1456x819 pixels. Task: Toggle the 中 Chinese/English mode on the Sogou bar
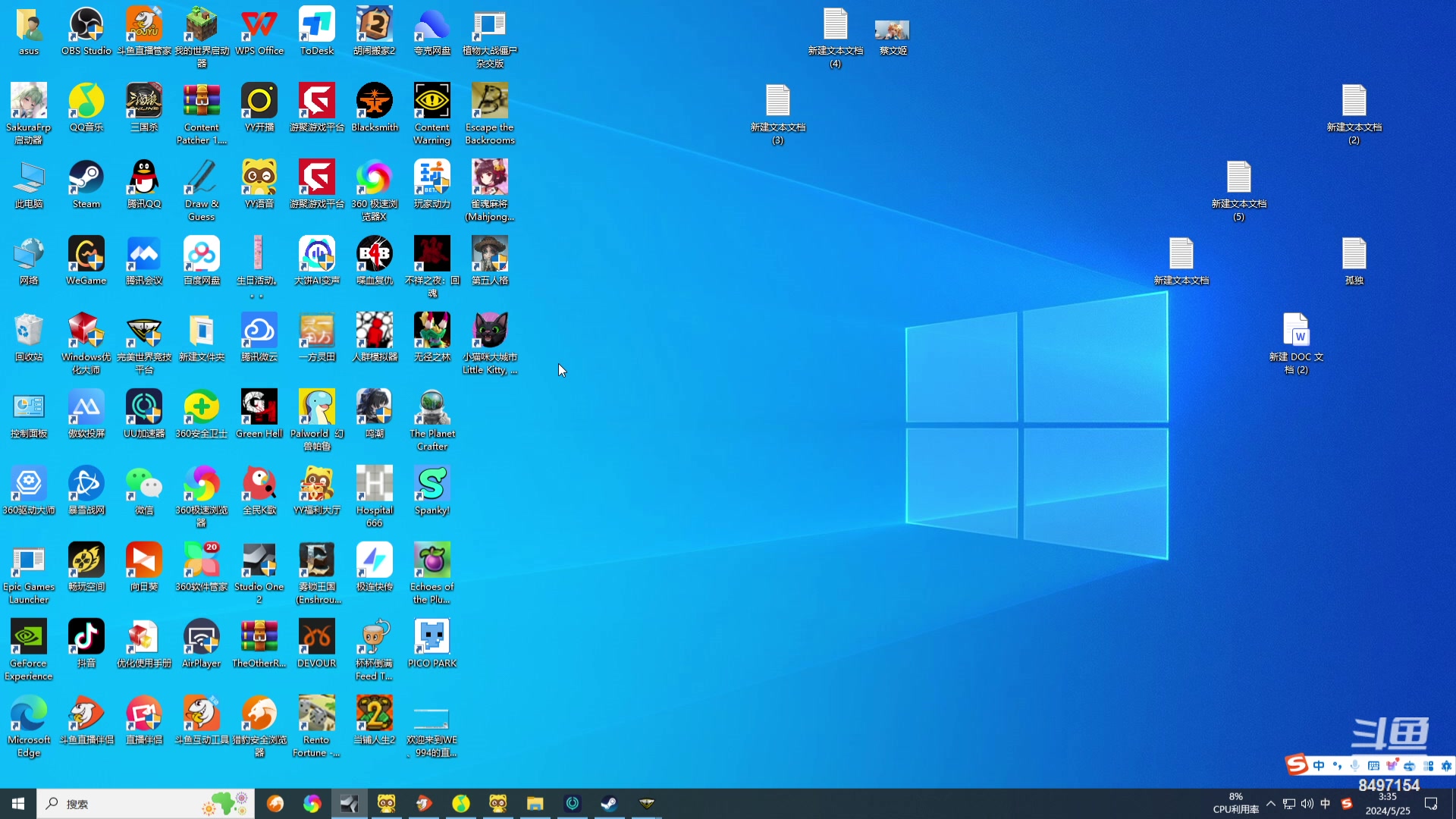[x=1319, y=766]
